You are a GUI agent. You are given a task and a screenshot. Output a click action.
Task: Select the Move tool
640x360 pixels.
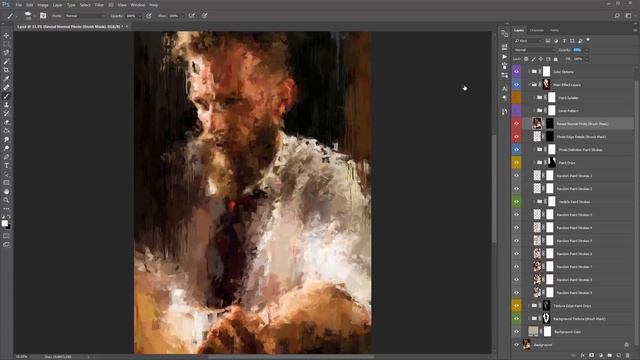tap(6, 36)
